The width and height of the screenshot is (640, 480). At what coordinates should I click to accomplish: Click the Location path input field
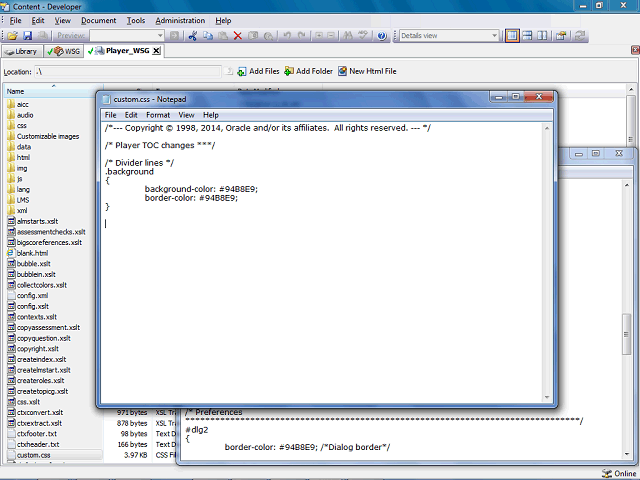(128, 72)
